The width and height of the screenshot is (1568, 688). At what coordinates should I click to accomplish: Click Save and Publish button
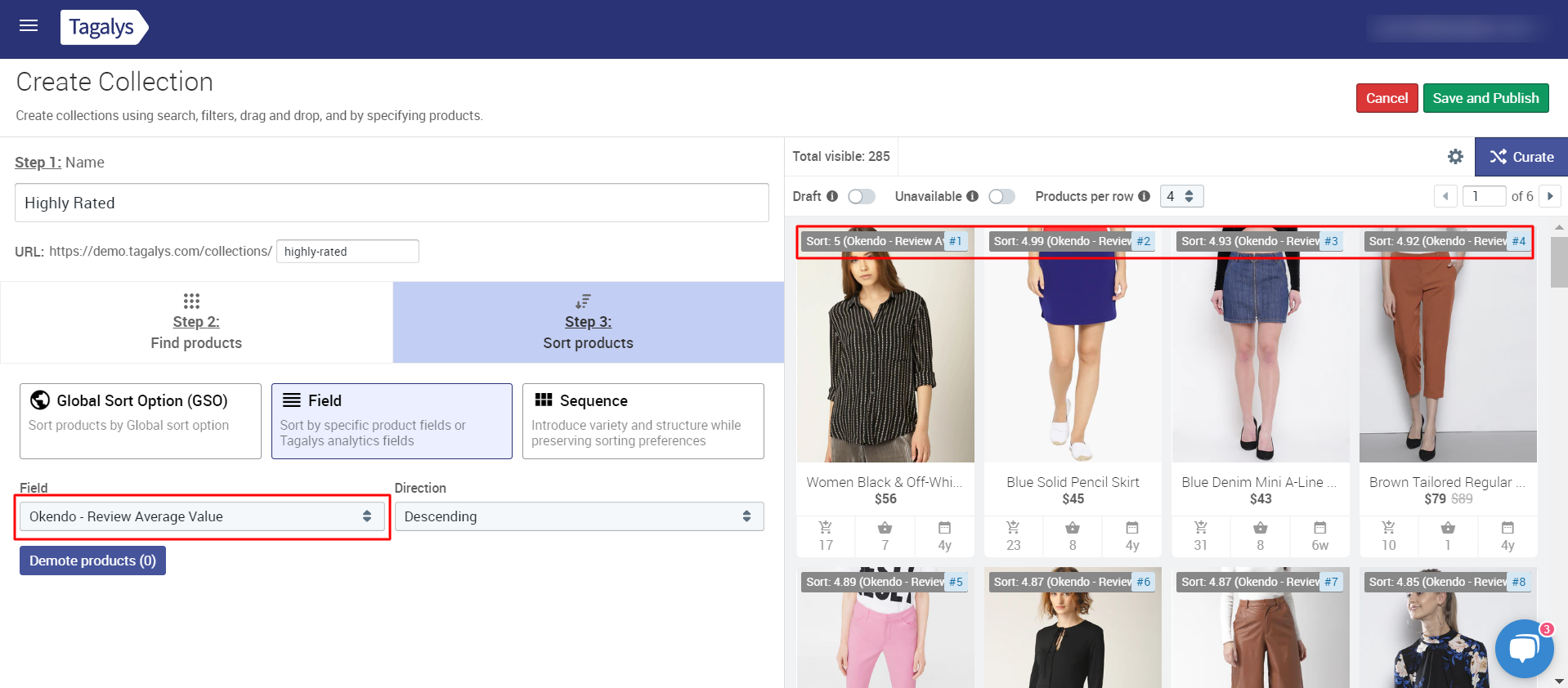click(x=1485, y=98)
